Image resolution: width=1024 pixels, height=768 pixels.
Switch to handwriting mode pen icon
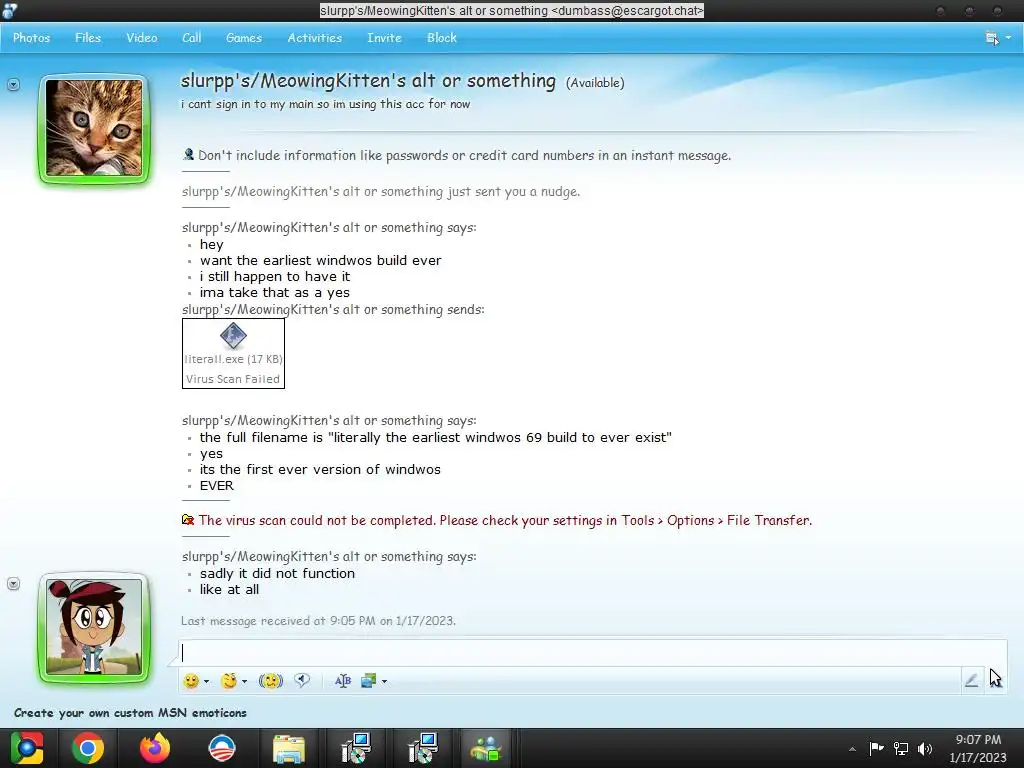pos(971,680)
